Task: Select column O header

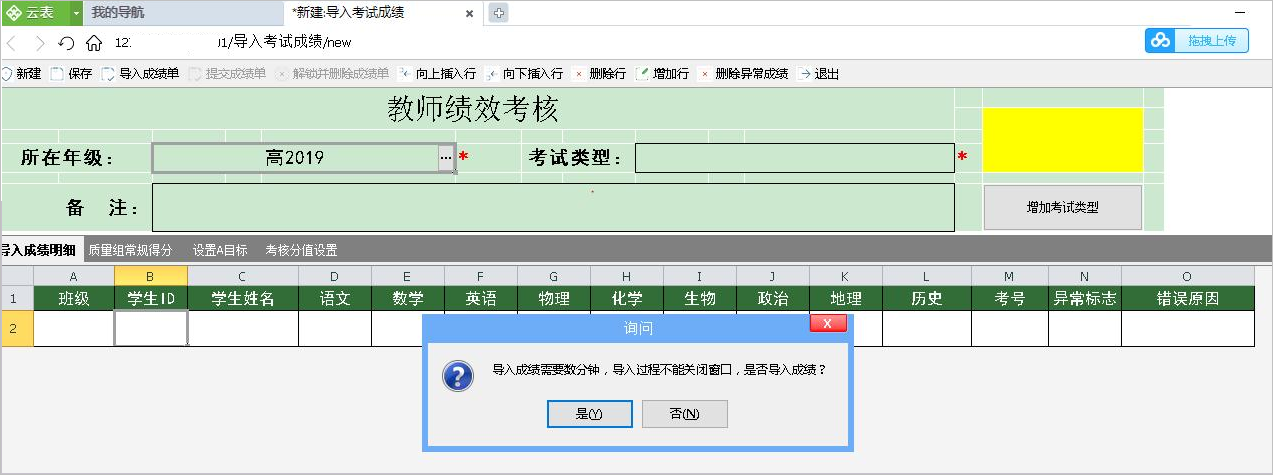Action: click(1187, 276)
